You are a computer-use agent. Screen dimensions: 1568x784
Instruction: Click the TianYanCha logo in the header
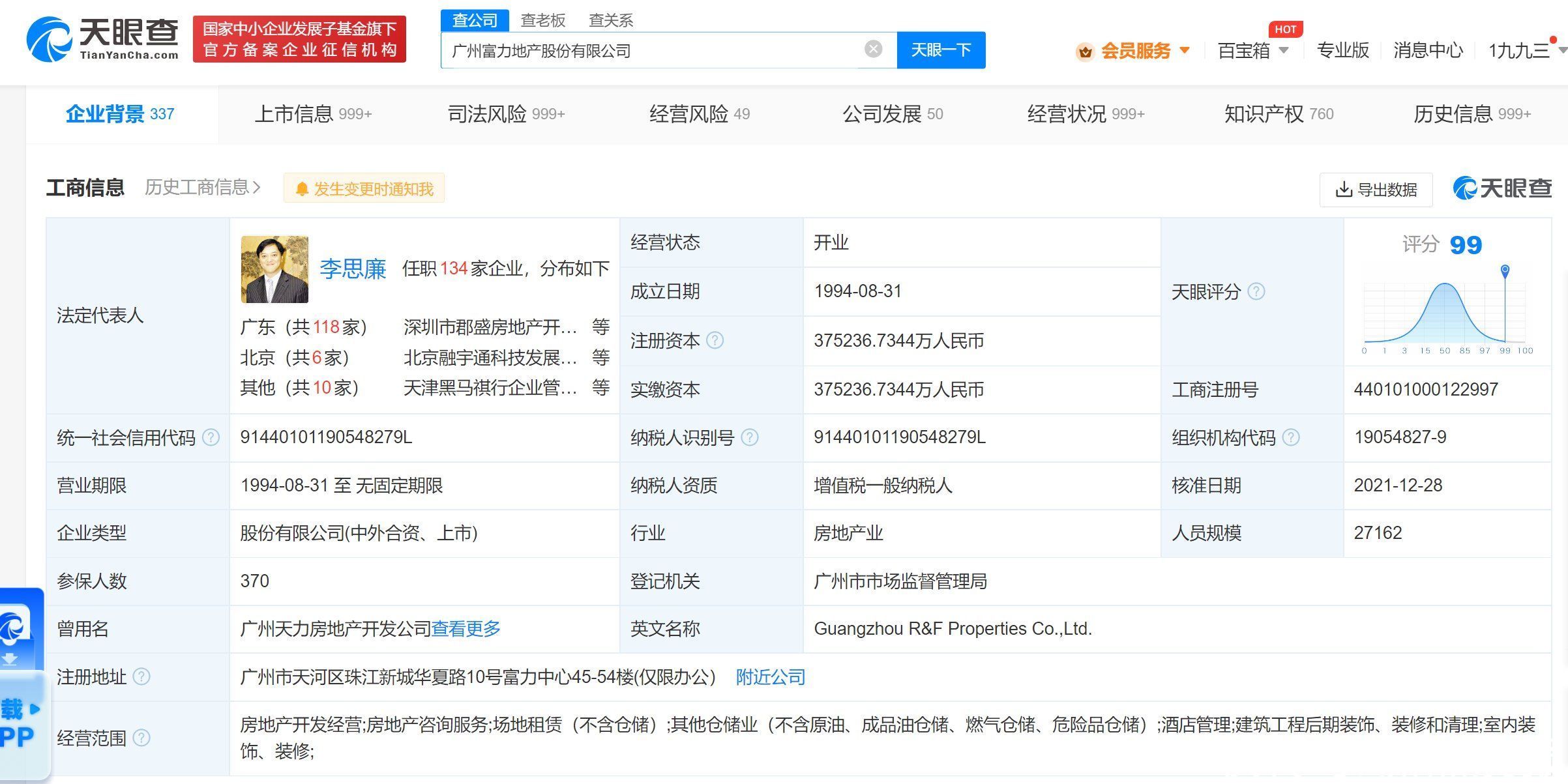coord(102,39)
